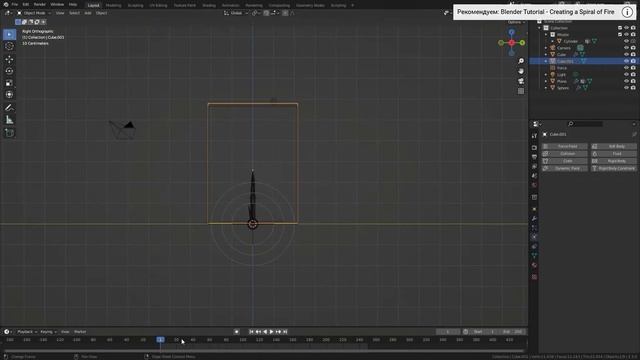Select the Scale tool

click(x=9, y=83)
